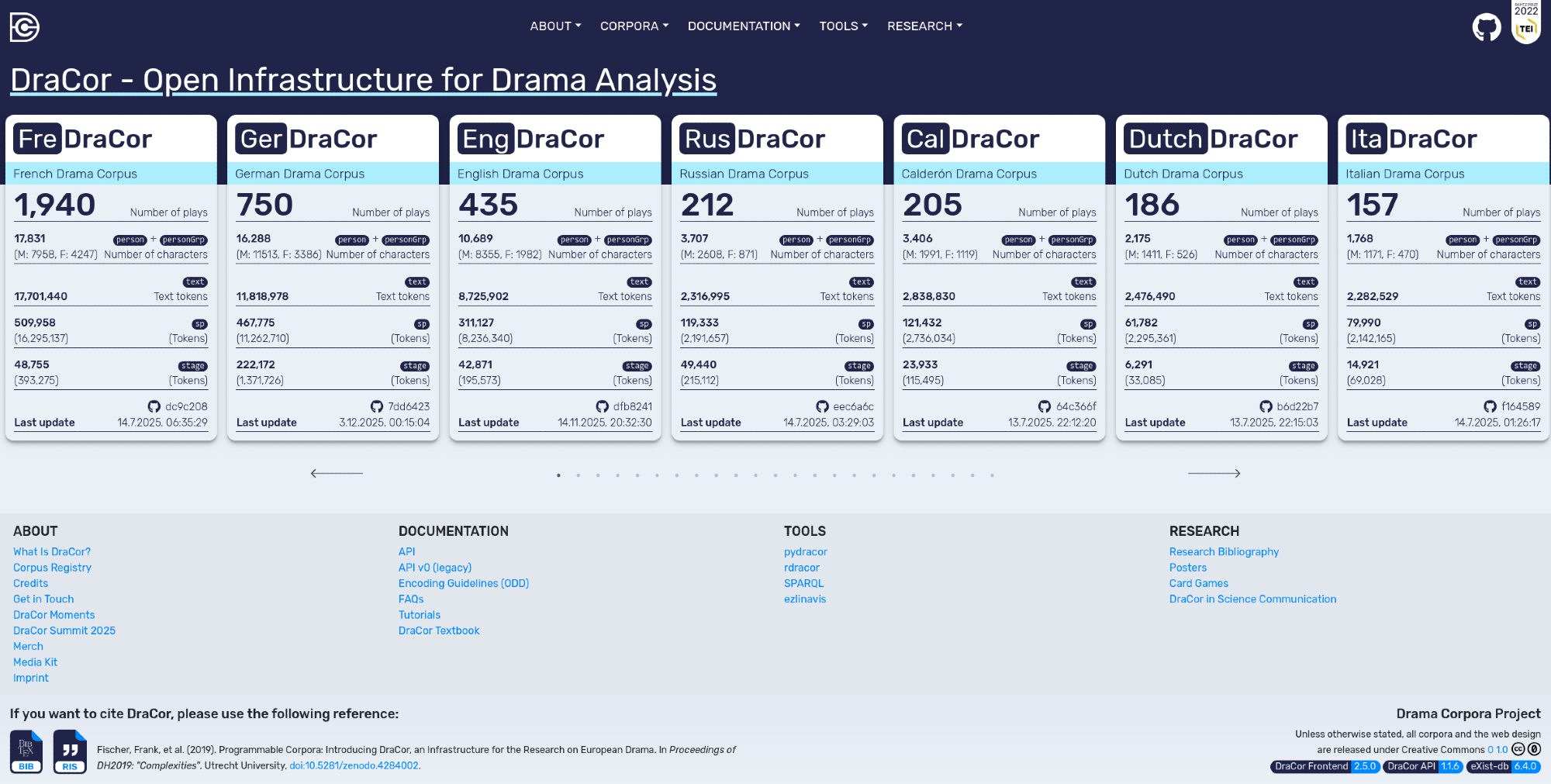The image size is (1551, 784).
Task: Download the RIS citation file
Action: click(70, 751)
